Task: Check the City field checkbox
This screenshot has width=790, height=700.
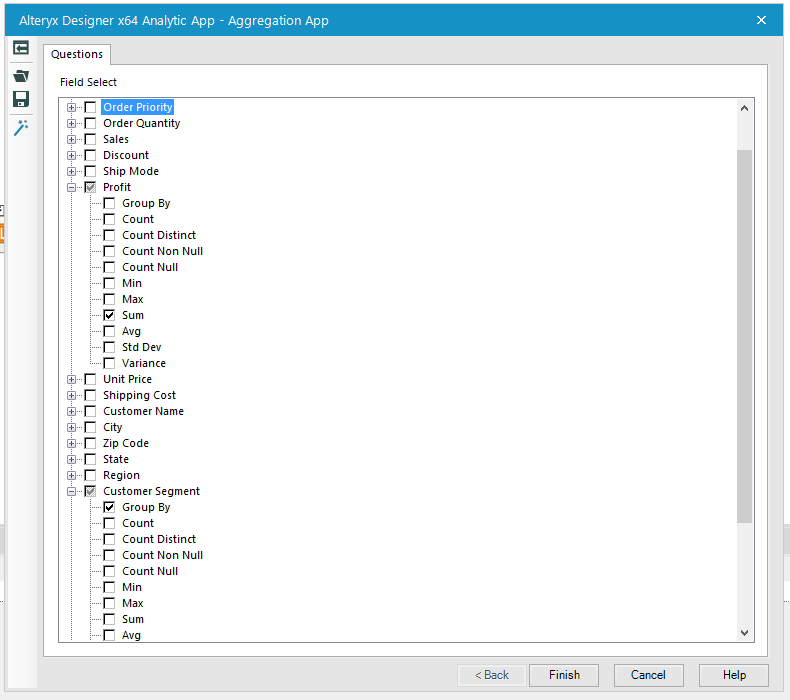Action: 91,427
